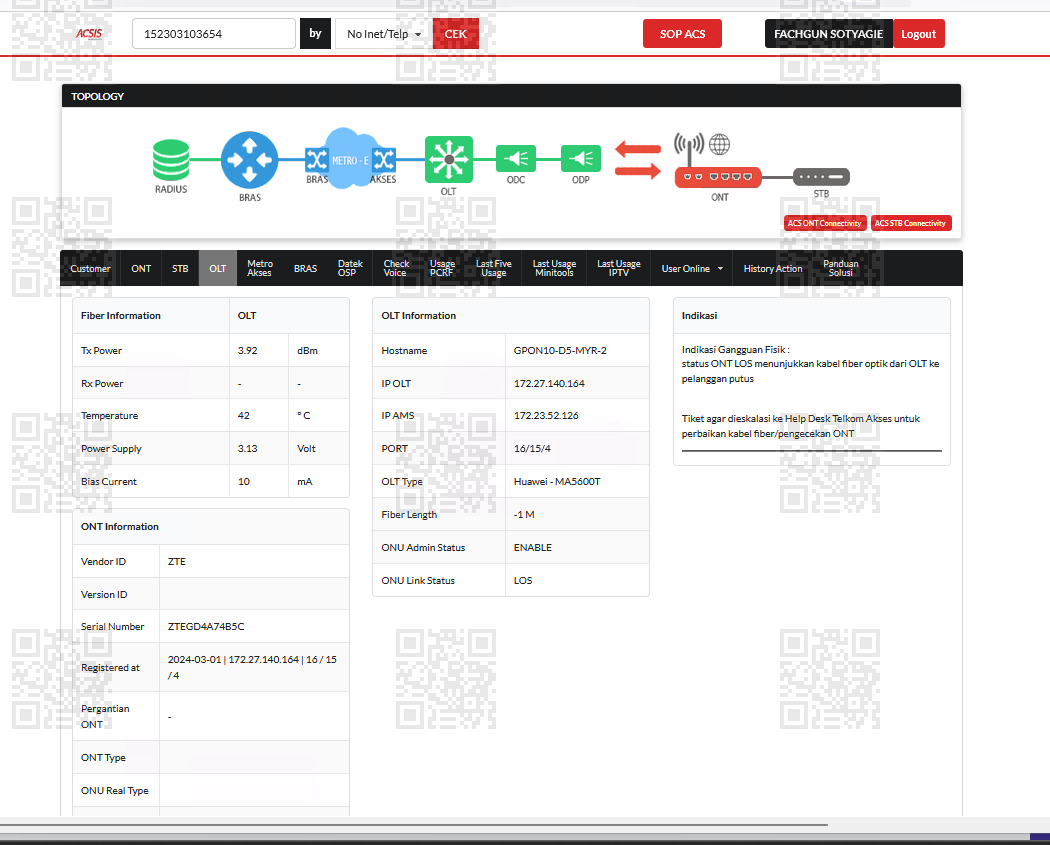This screenshot has height=845, width=1050.
Task: Switch to the Customer tab
Action: tap(90, 268)
